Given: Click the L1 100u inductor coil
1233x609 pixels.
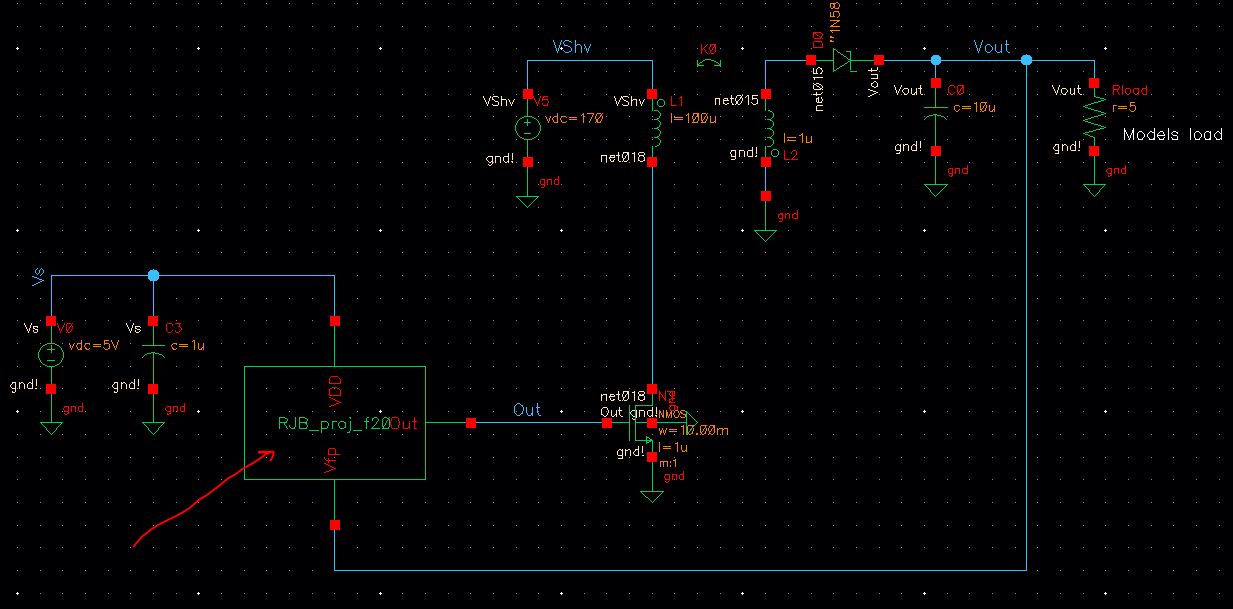Looking at the screenshot, I should [x=656, y=127].
